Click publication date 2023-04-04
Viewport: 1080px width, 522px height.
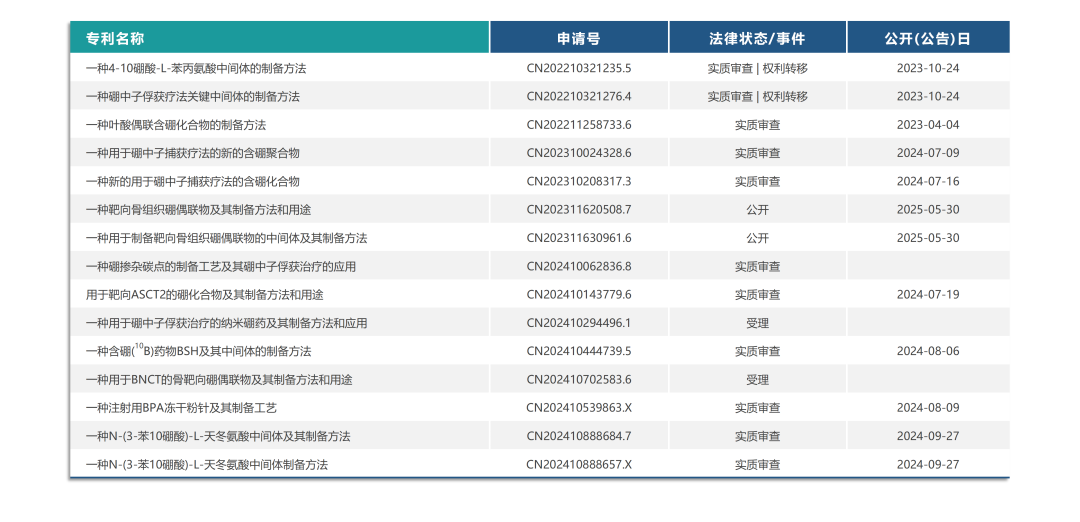click(x=928, y=125)
